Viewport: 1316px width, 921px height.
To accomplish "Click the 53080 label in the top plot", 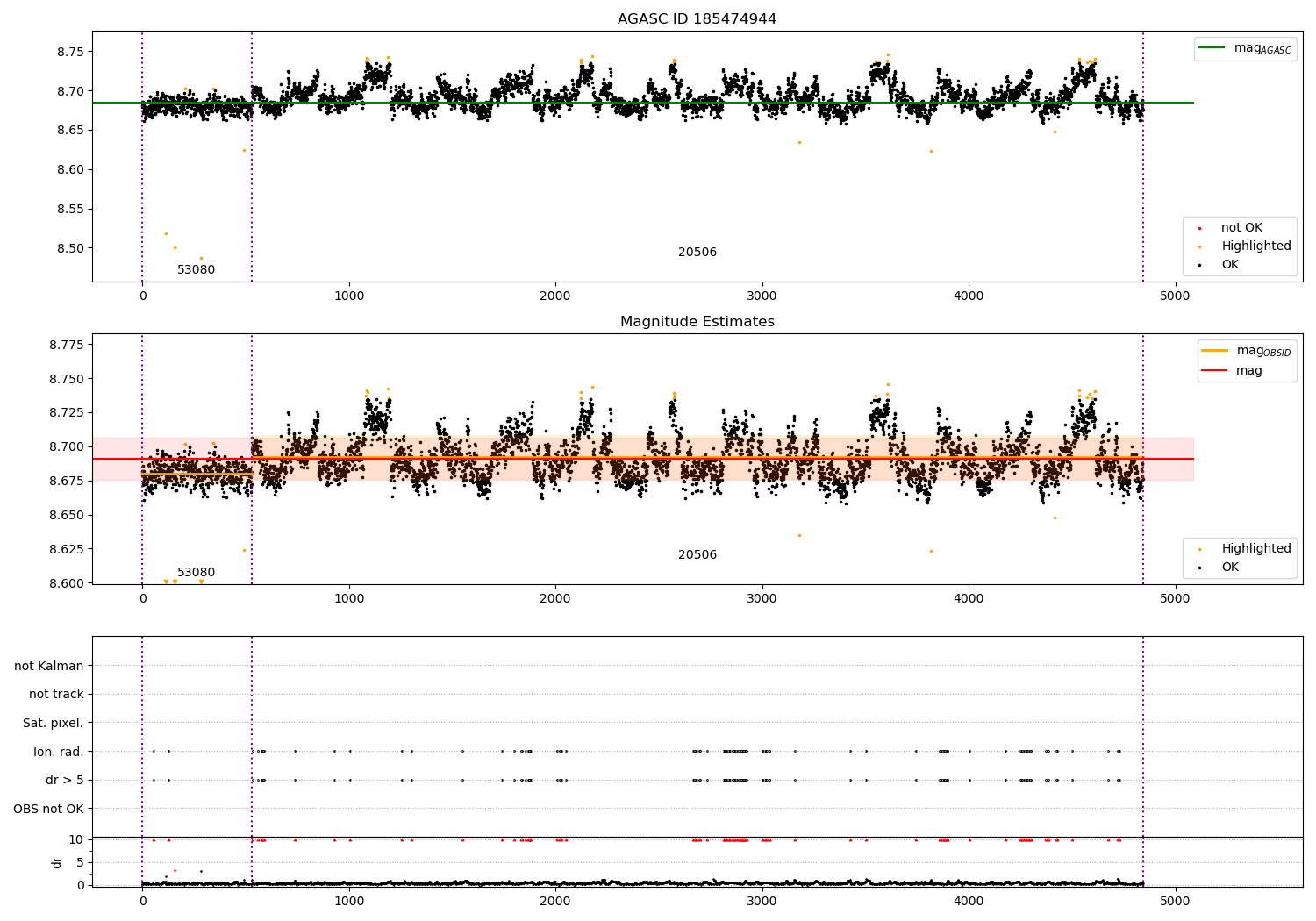I will point(196,270).
